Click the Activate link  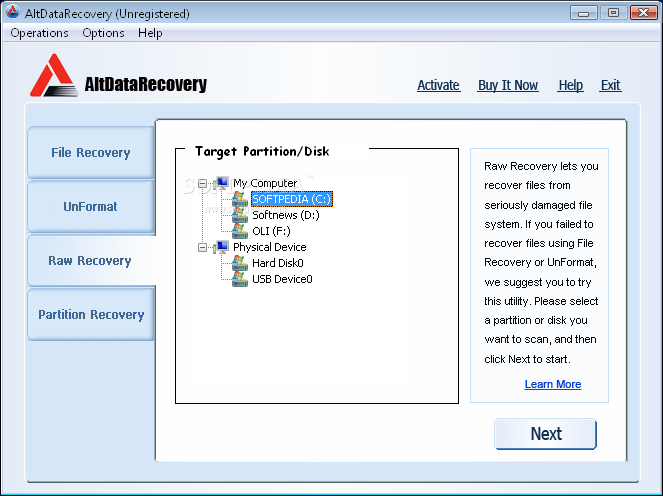[438, 85]
